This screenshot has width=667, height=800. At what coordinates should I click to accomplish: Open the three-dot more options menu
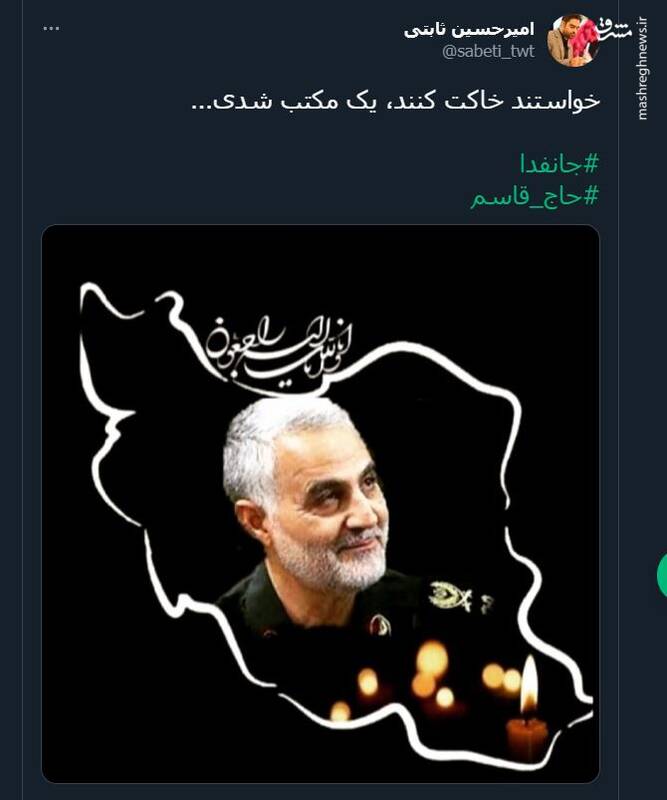point(51,29)
